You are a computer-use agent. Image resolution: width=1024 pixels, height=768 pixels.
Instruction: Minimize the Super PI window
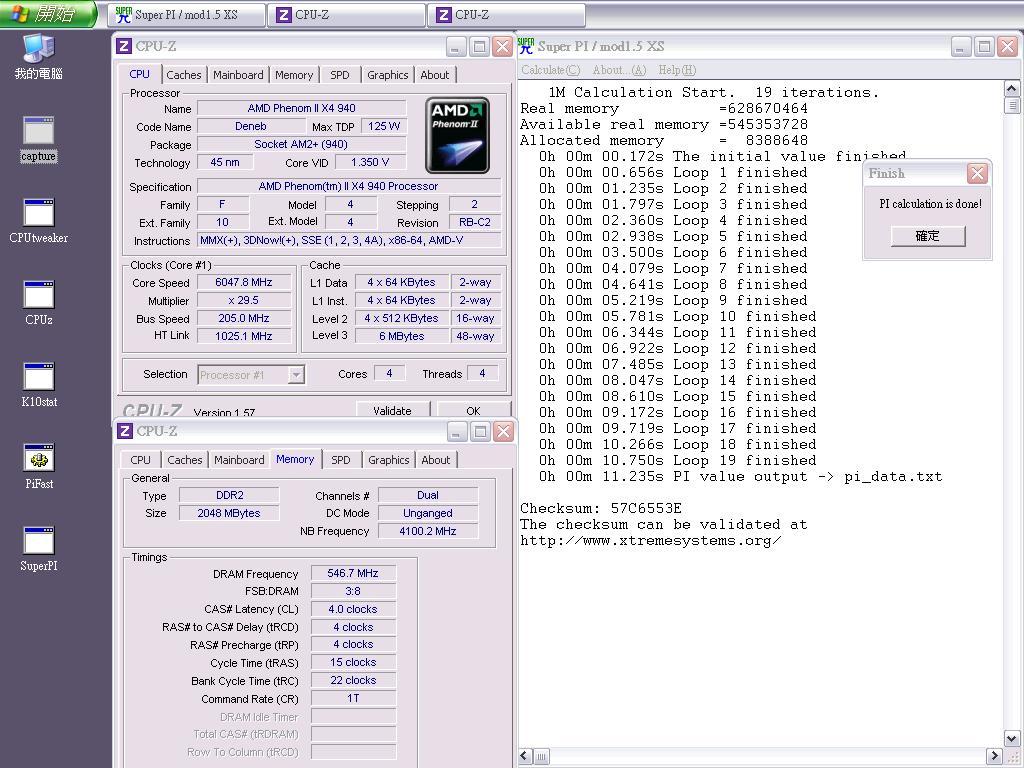pyautogui.click(x=960, y=46)
